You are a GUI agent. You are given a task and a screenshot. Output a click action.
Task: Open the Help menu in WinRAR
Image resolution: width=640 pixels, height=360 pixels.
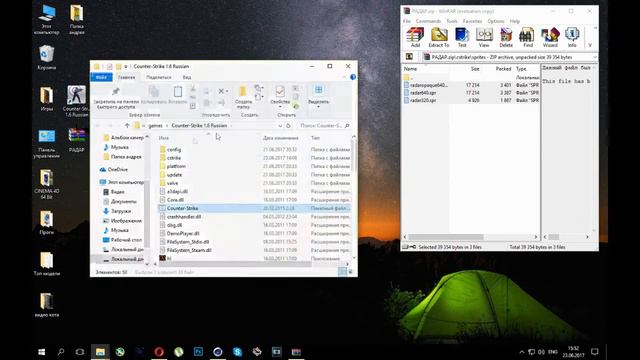coord(515,21)
